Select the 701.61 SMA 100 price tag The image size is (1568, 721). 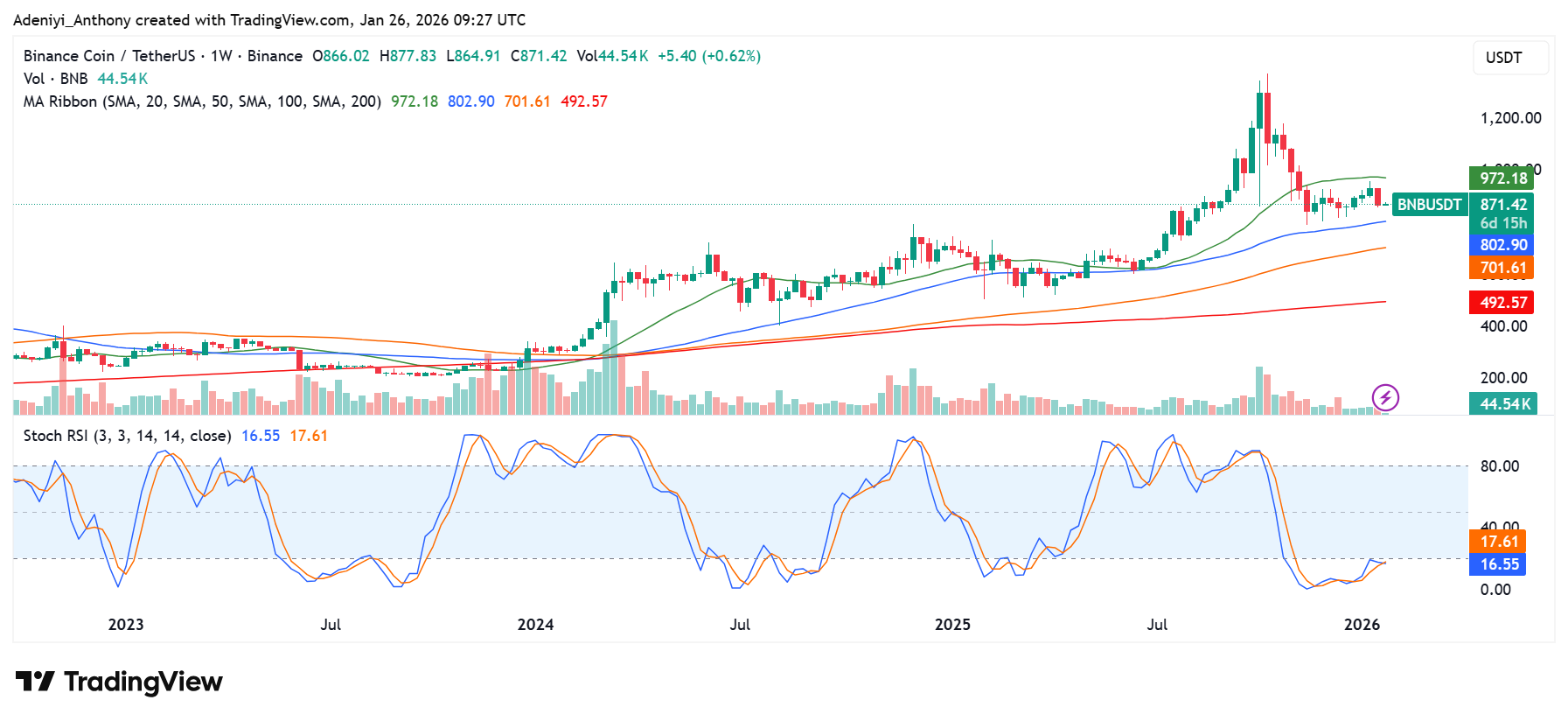click(x=1502, y=269)
